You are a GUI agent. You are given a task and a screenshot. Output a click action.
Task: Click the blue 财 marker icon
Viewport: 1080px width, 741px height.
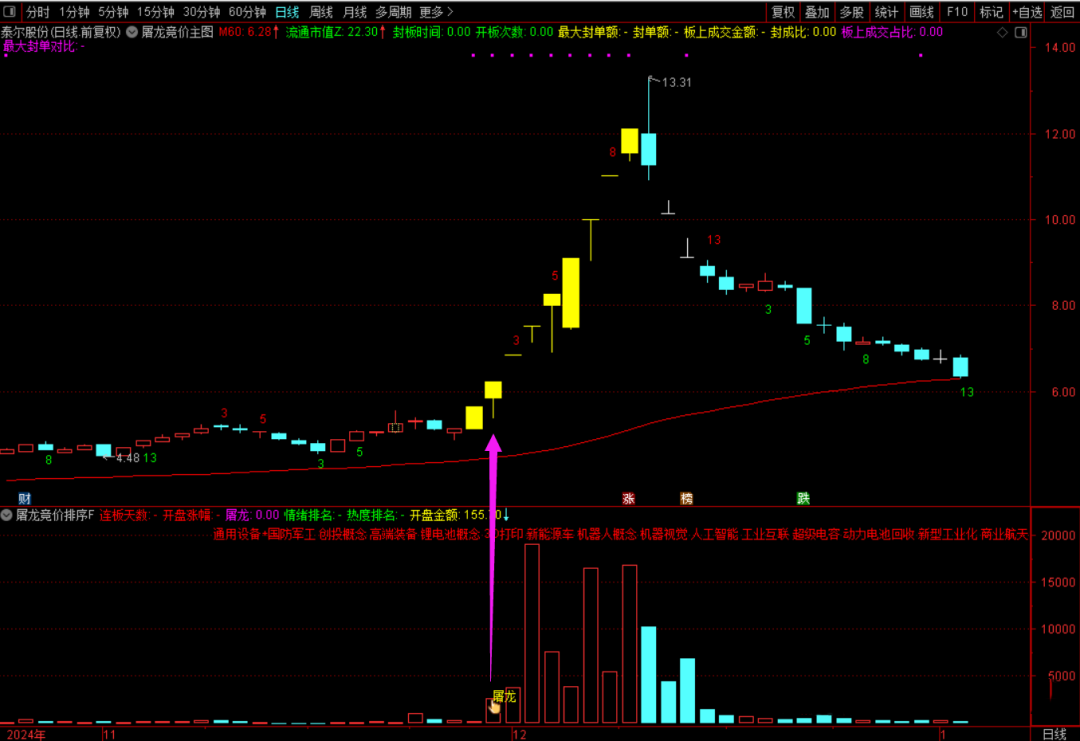click(x=24, y=498)
